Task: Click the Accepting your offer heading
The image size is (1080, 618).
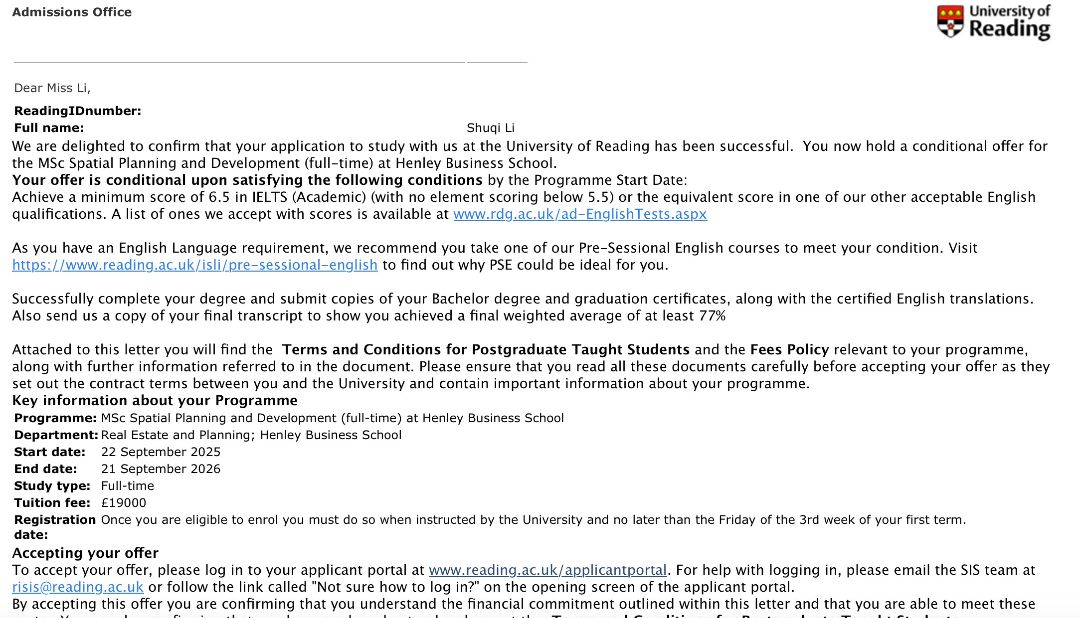Action: coord(85,553)
